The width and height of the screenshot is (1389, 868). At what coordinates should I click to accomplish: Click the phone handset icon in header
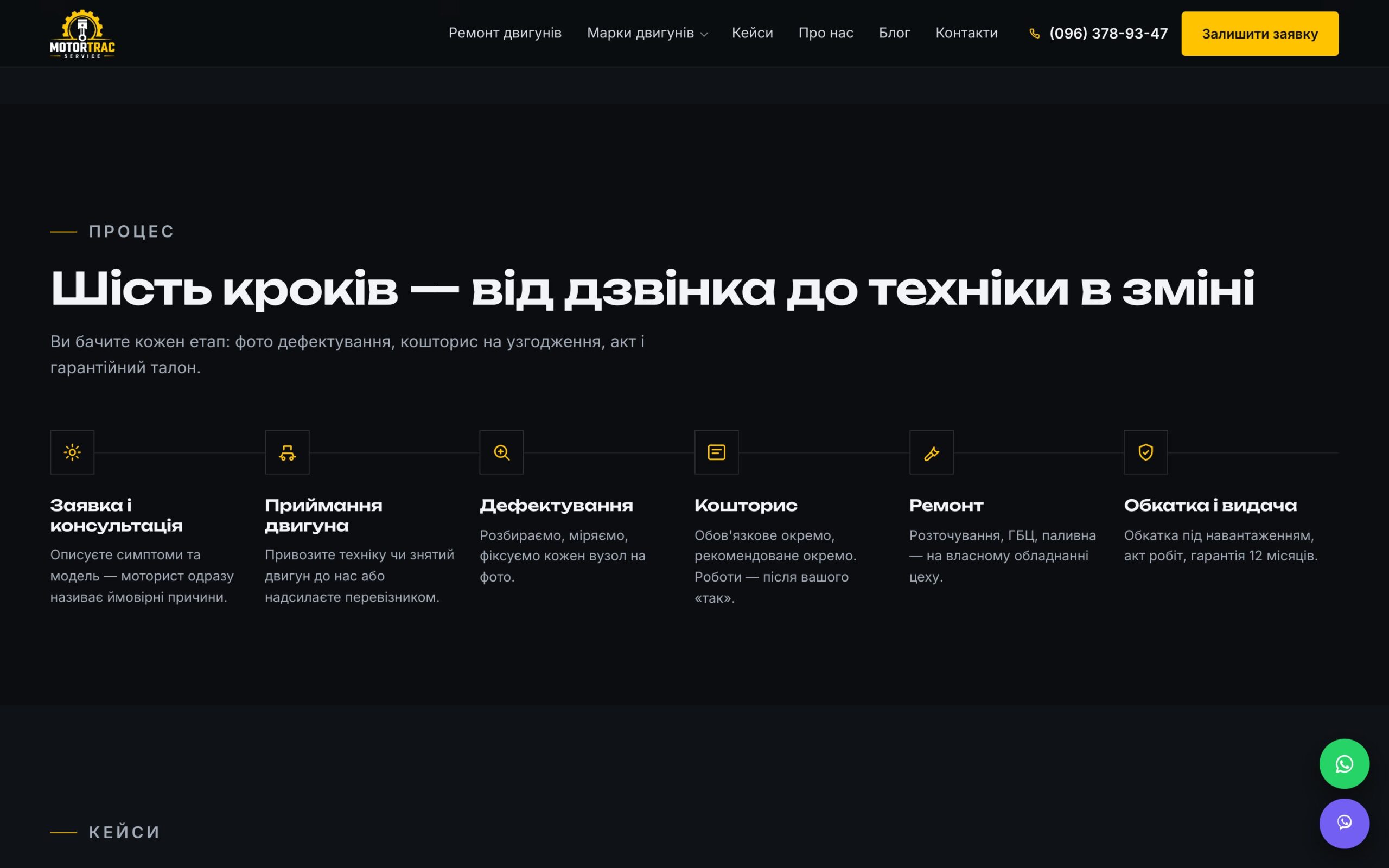pyautogui.click(x=1034, y=34)
